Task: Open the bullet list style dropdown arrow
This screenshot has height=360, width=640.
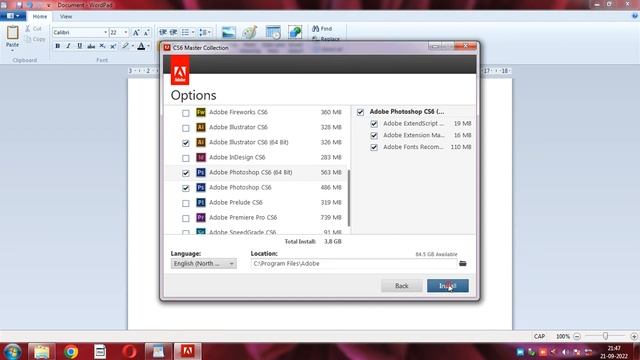Action: point(193,32)
